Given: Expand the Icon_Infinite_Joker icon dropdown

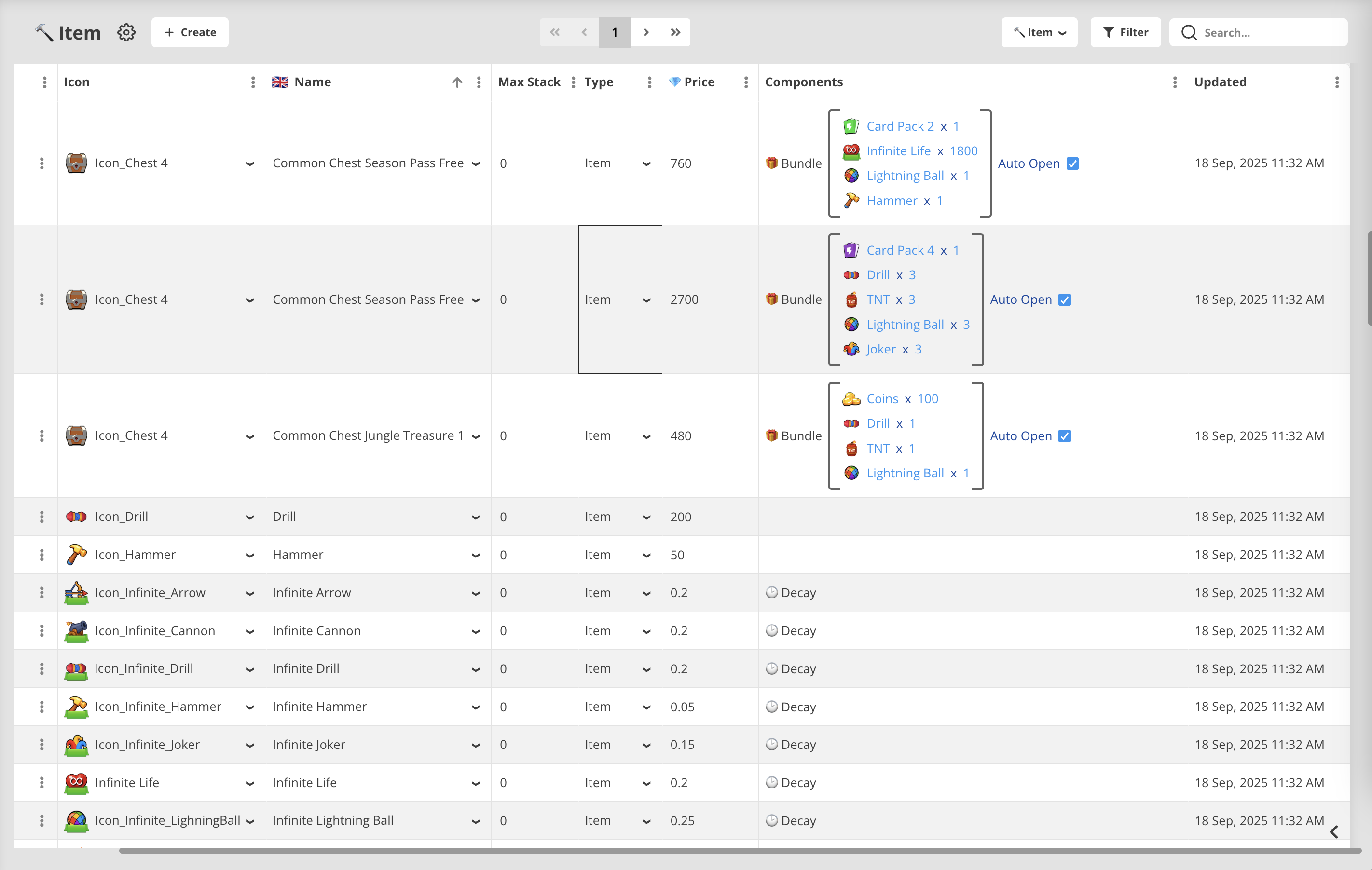Looking at the screenshot, I should point(249,745).
